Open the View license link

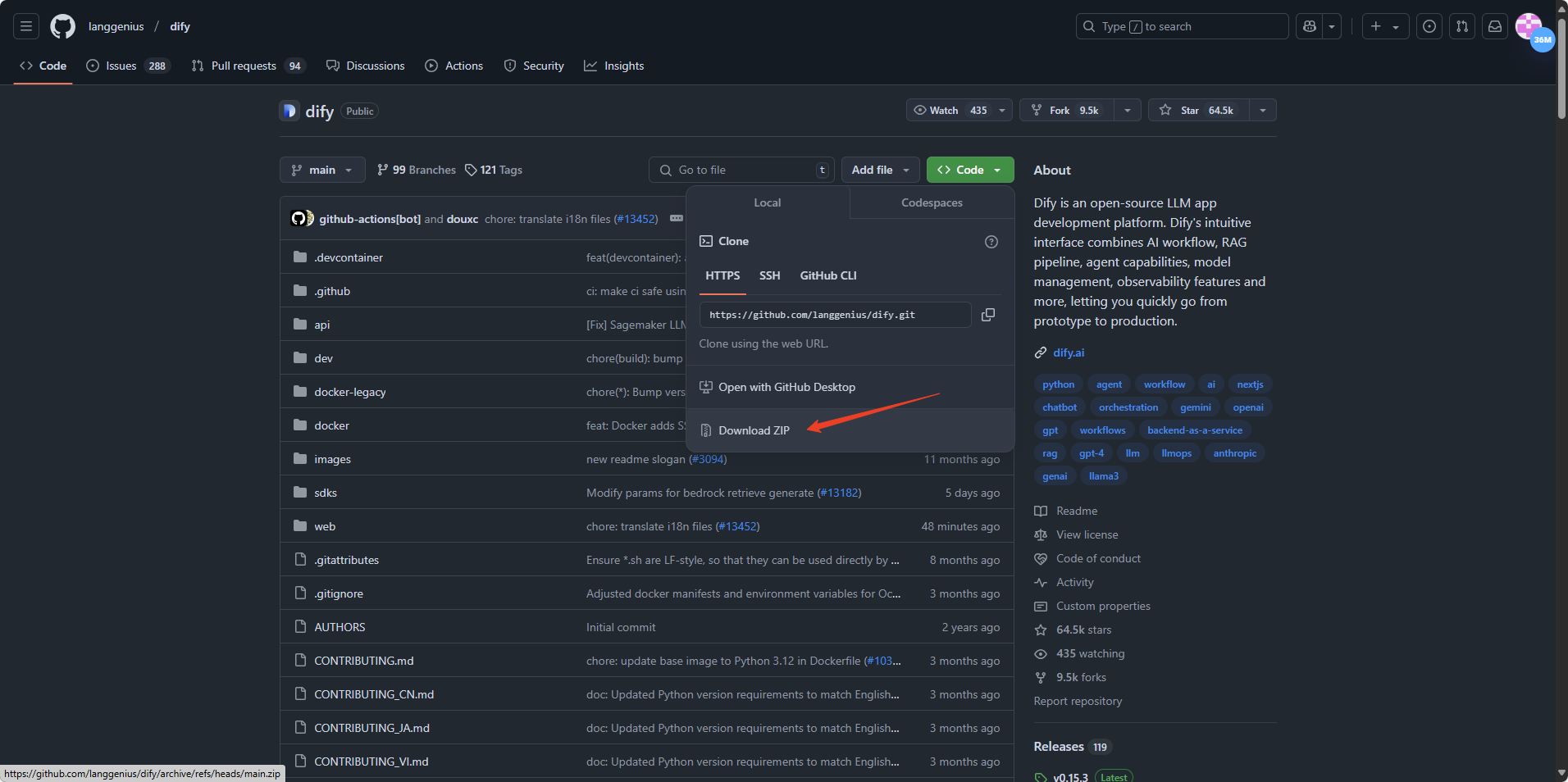[x=1087, y=534]
